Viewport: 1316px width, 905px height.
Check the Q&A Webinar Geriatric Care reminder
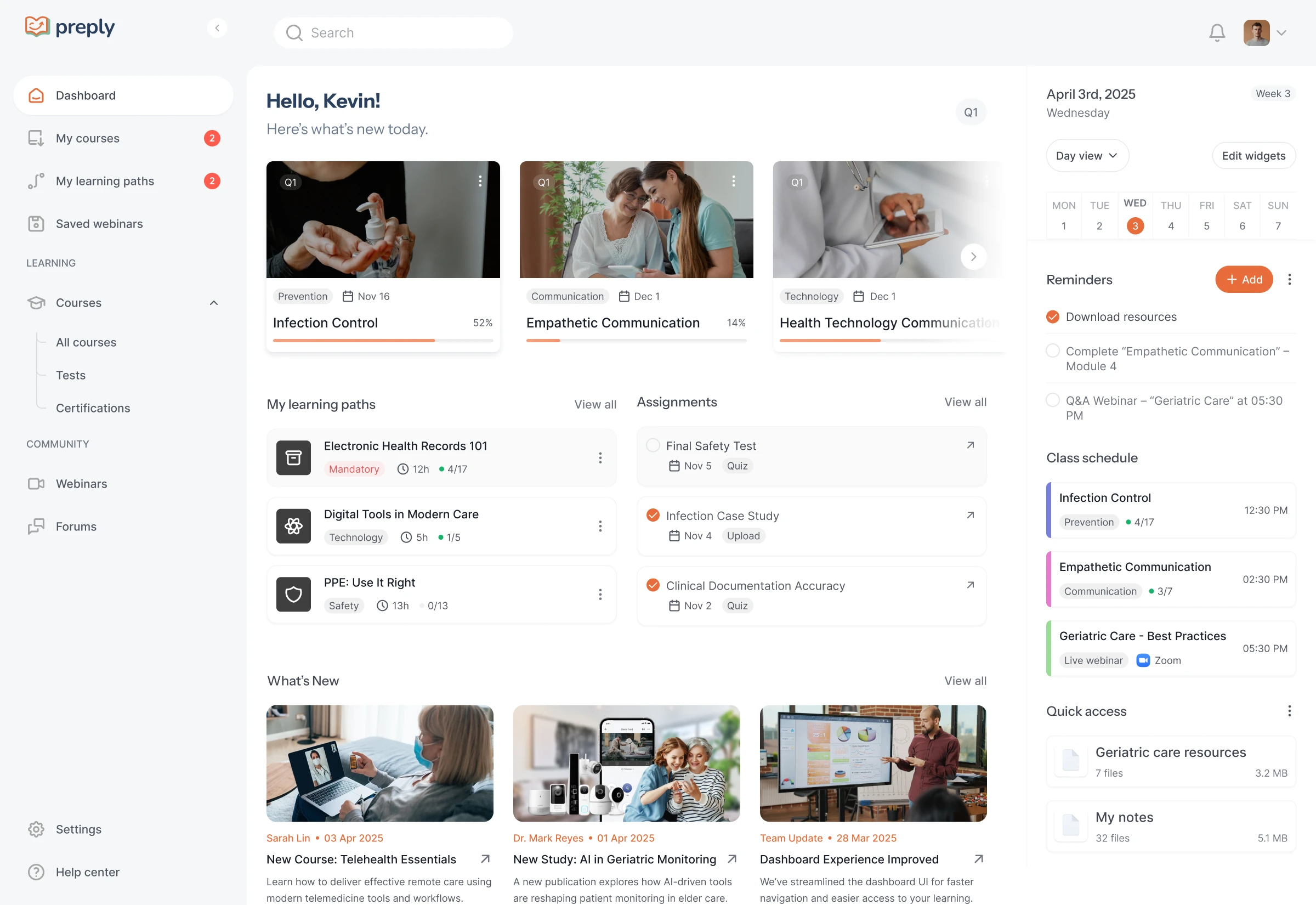click(x=1052, y=400)
